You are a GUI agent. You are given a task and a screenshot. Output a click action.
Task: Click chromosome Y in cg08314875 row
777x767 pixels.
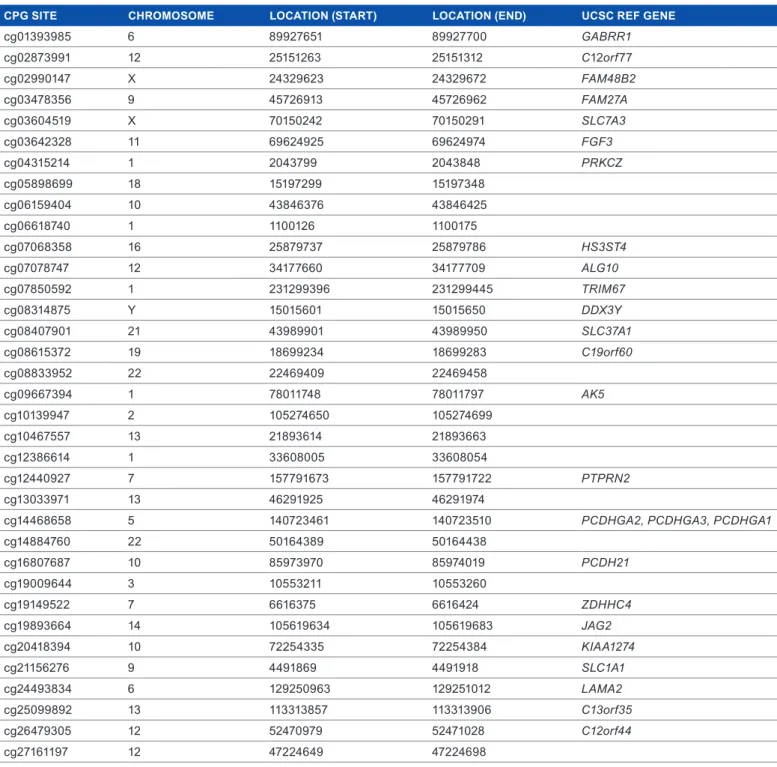pyautogui.click(x=131, y=310)
